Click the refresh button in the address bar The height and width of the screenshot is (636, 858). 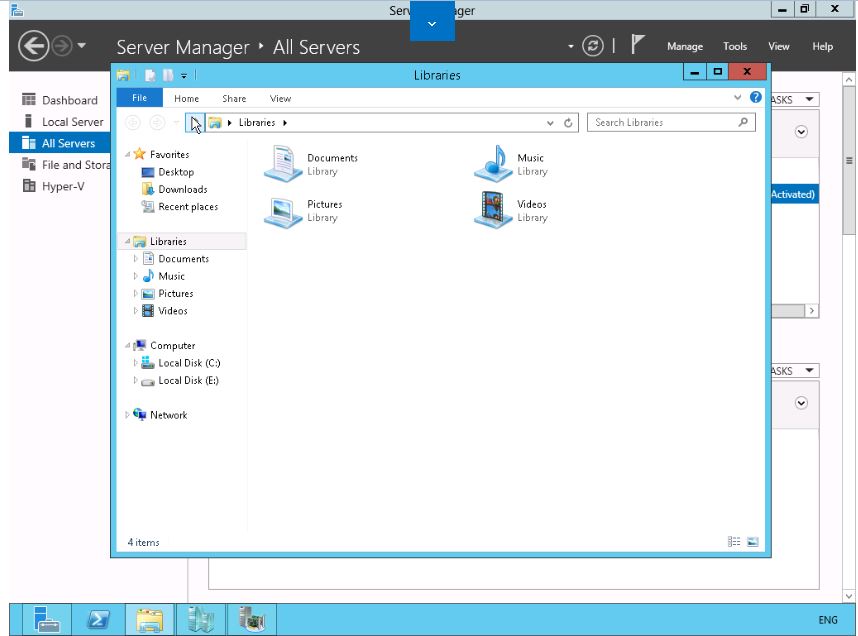(568, 123)
